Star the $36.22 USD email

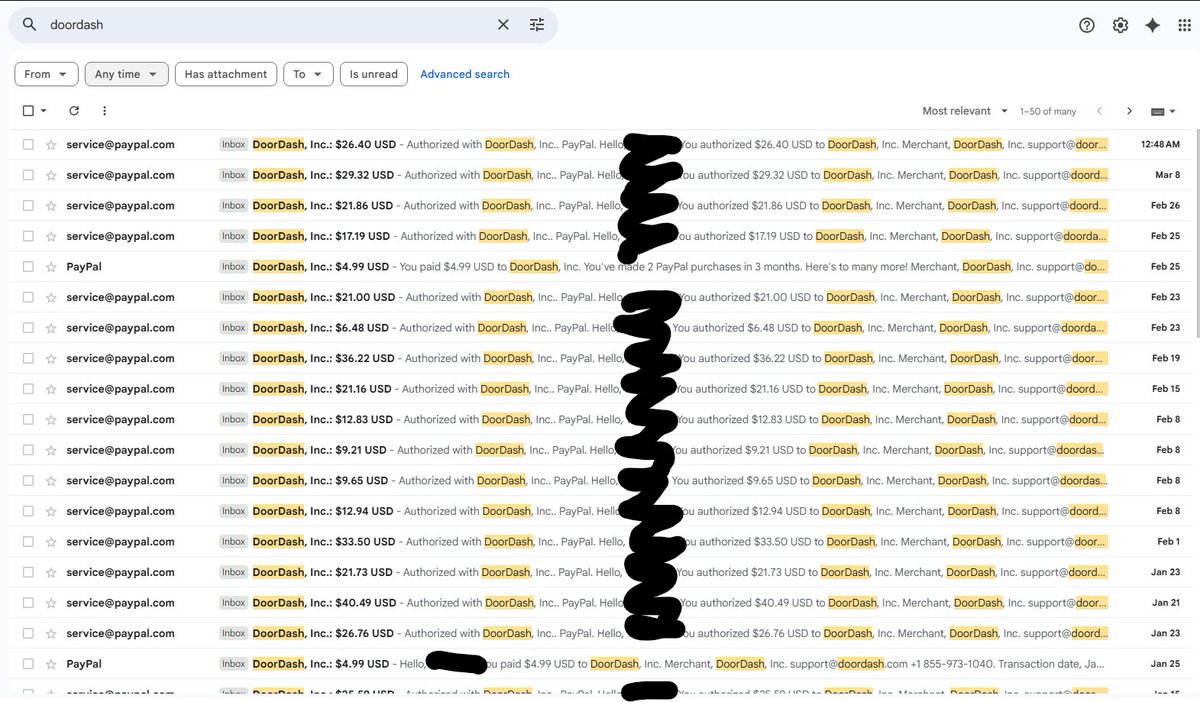click(x=51, y=358)
